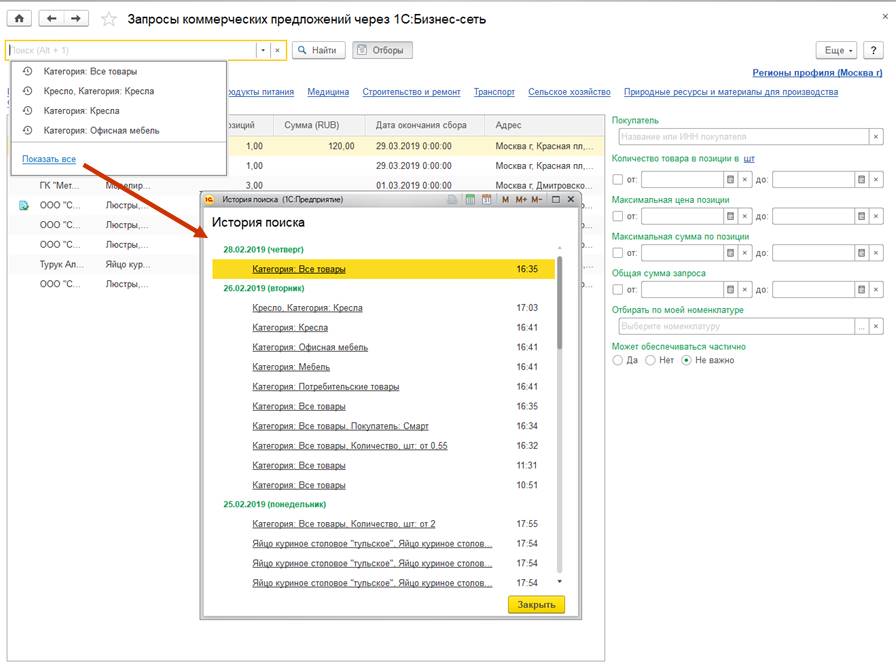Clear the search field with the x icon

coord(277,50)
